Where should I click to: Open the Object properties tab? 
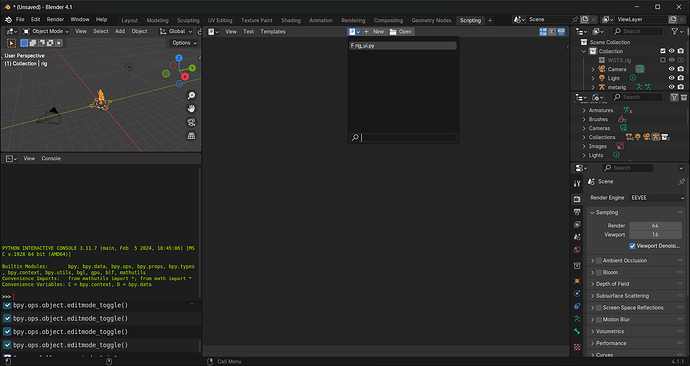point(577,281)
